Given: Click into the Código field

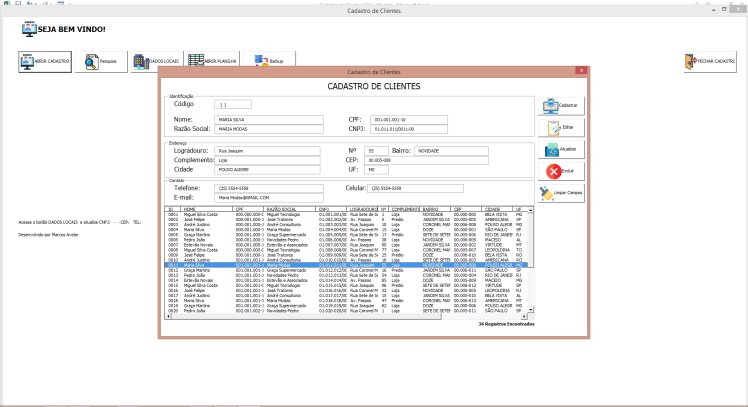Looking at the screenshot, I should (233, 104).
